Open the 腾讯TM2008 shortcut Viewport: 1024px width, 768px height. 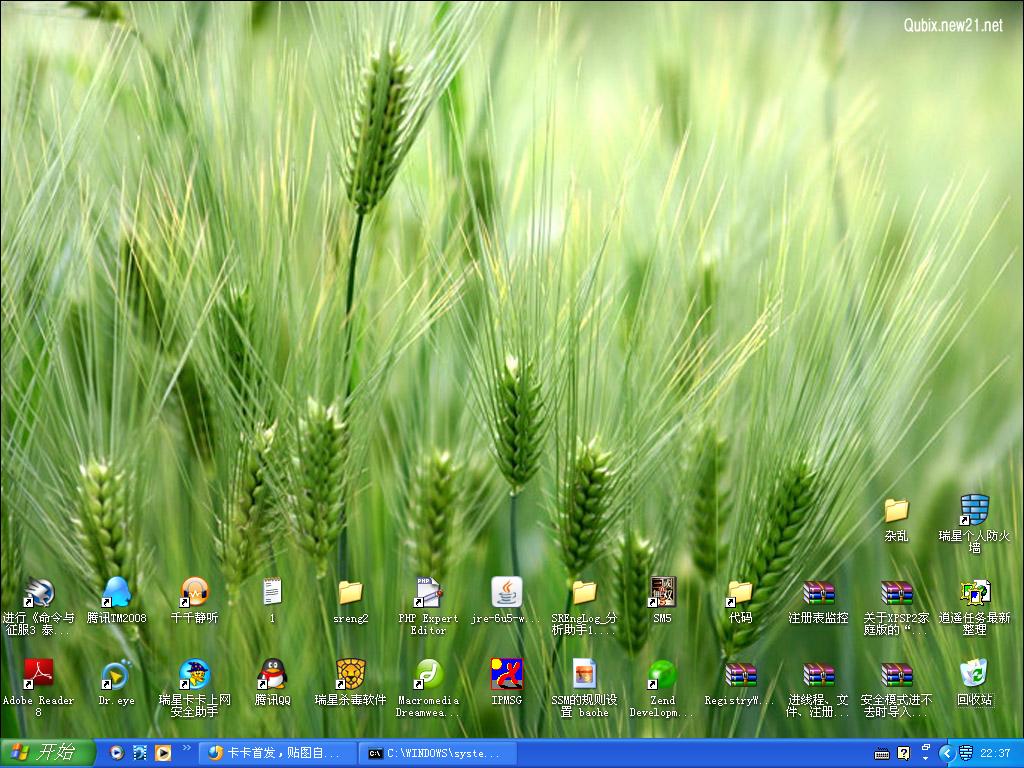(x=116, y=592)
